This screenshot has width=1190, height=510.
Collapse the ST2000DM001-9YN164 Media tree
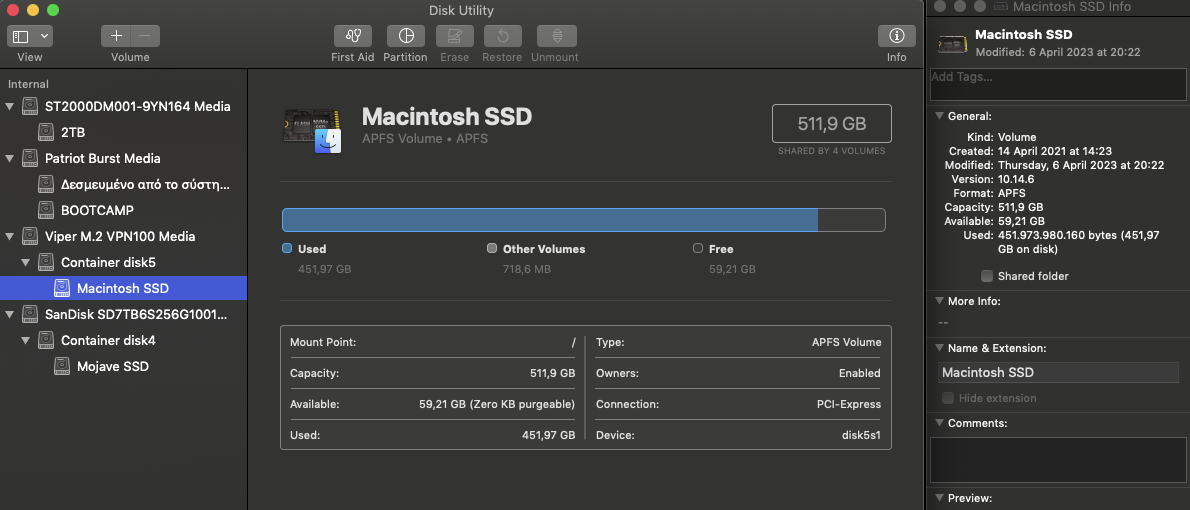click(x=9, y=107)
